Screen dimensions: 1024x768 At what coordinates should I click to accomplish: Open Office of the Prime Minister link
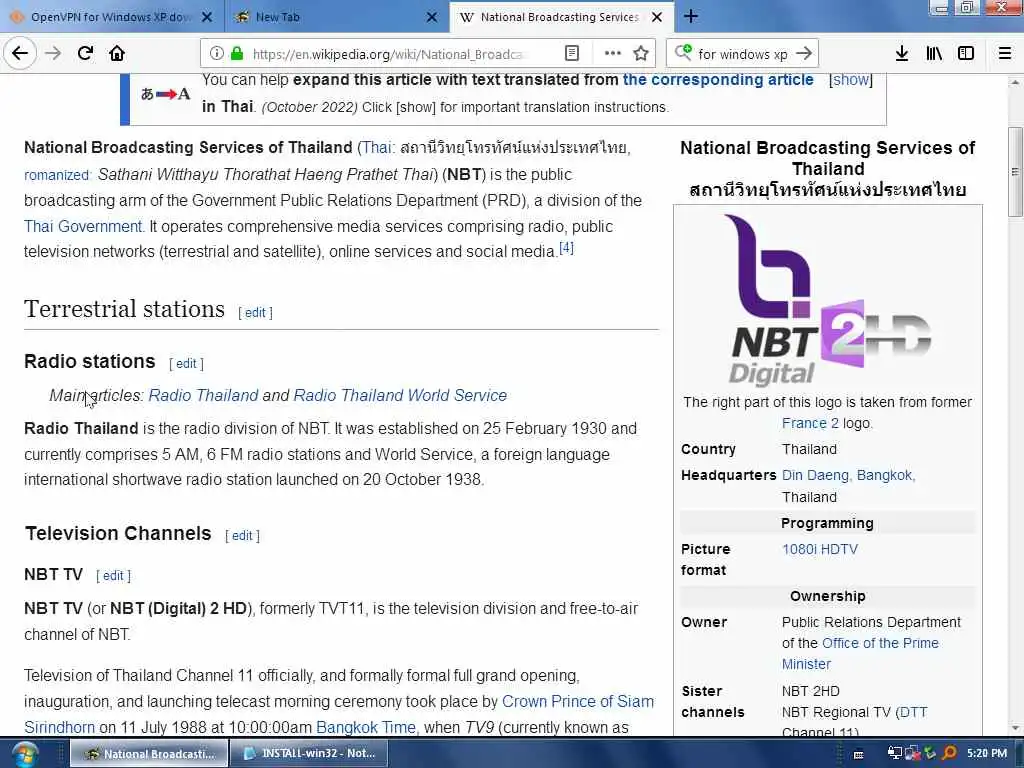coord(860,654)
